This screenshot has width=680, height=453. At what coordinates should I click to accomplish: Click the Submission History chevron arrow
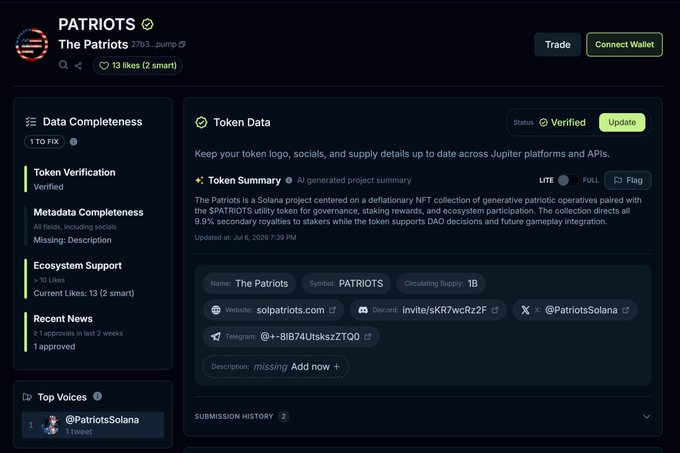[x=646, y=417]
